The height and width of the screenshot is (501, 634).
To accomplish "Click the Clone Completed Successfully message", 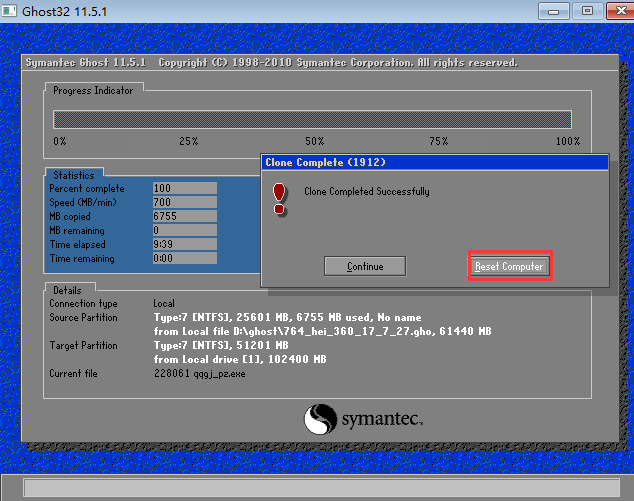I will point(366,191).
